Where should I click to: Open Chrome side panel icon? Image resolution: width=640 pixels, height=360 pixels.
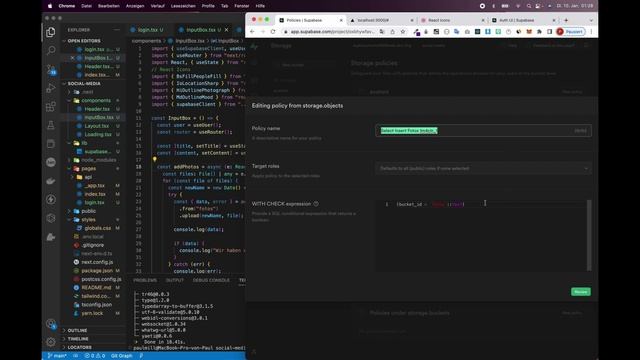tap(549, 31)
